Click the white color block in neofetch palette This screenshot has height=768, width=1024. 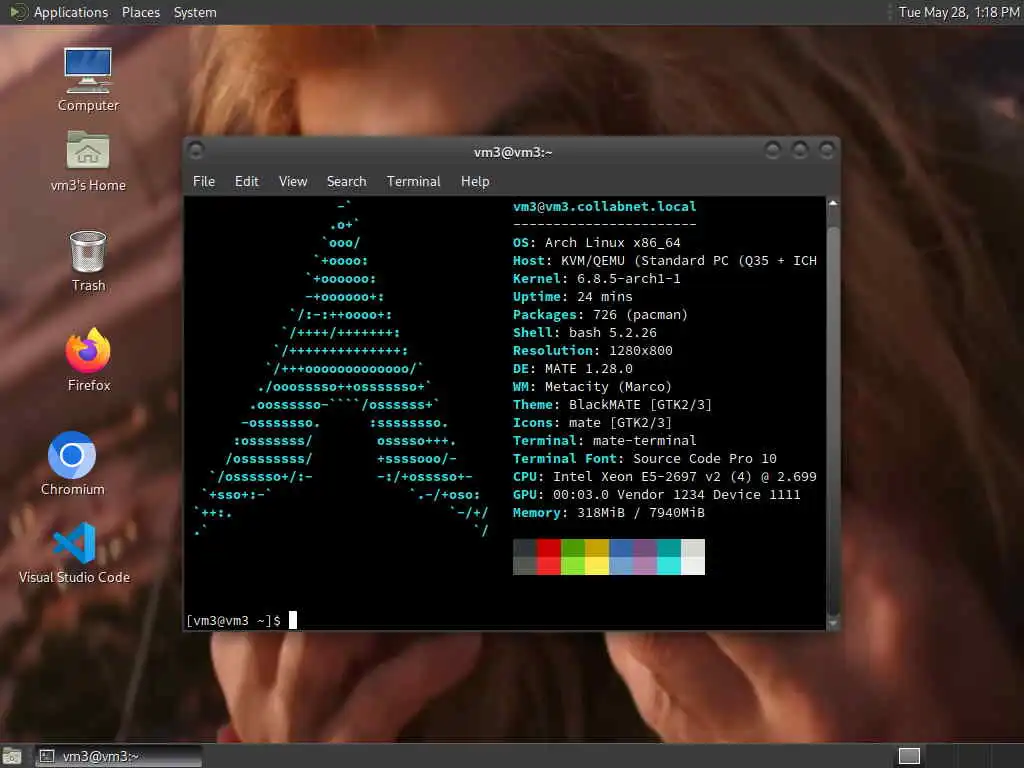point(693,557)
